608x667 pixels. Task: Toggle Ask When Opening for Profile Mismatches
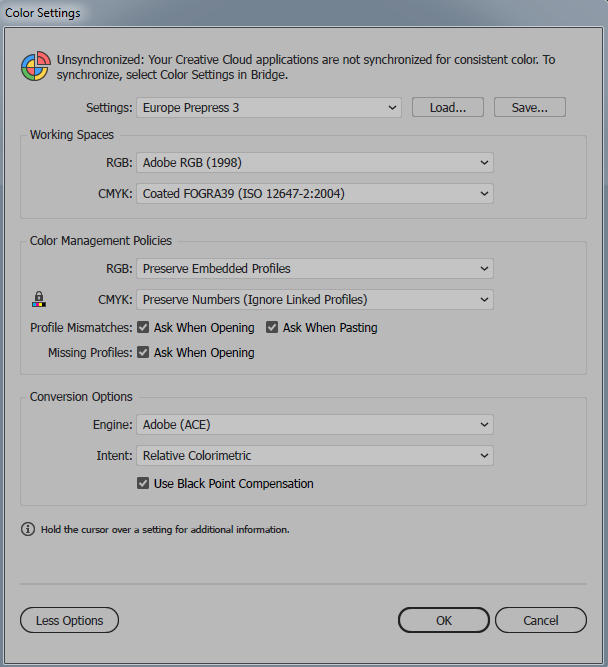coord(144,327)
